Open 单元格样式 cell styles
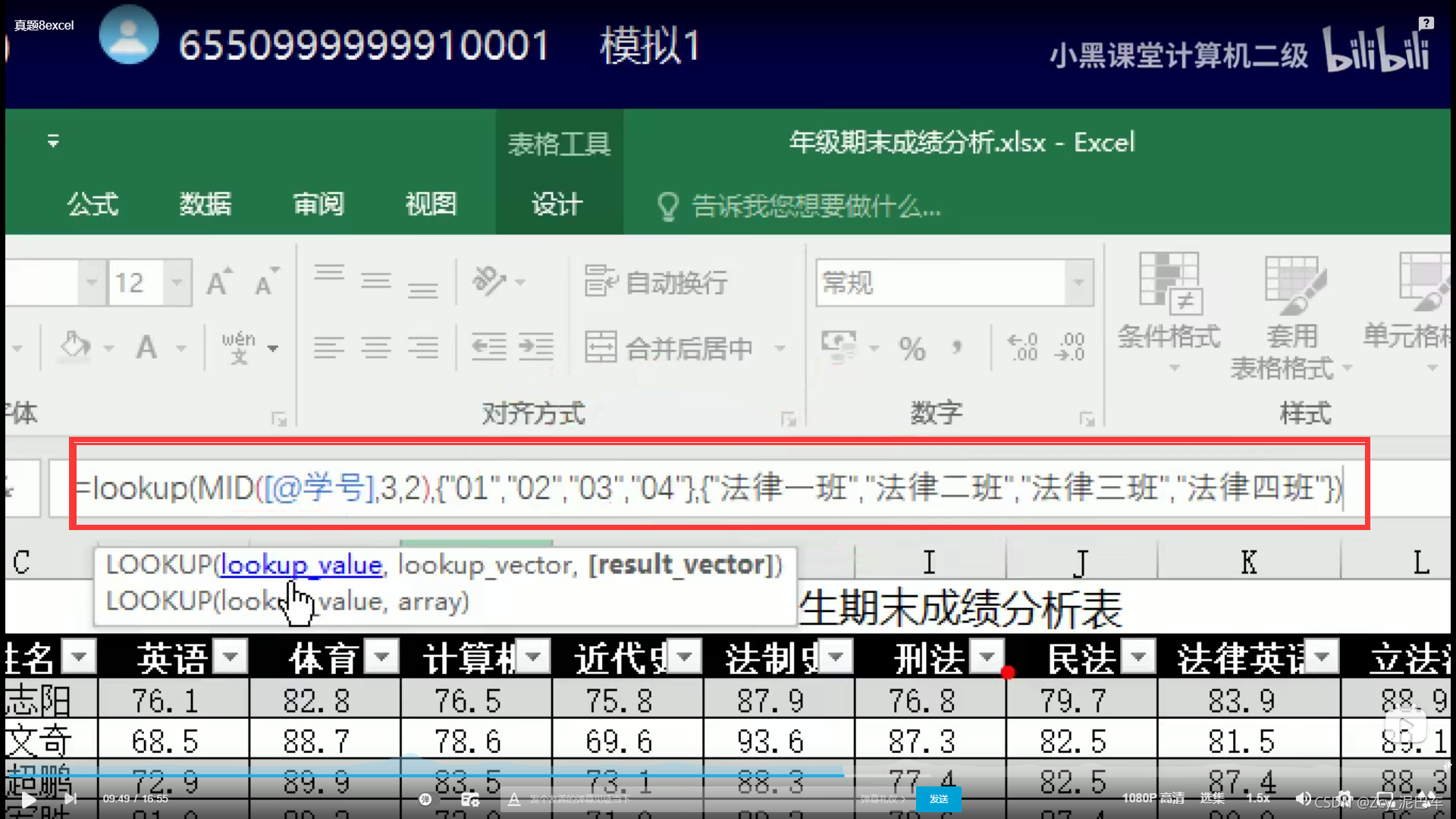Screen dimensions: 1456x819 coord(1406,312)
